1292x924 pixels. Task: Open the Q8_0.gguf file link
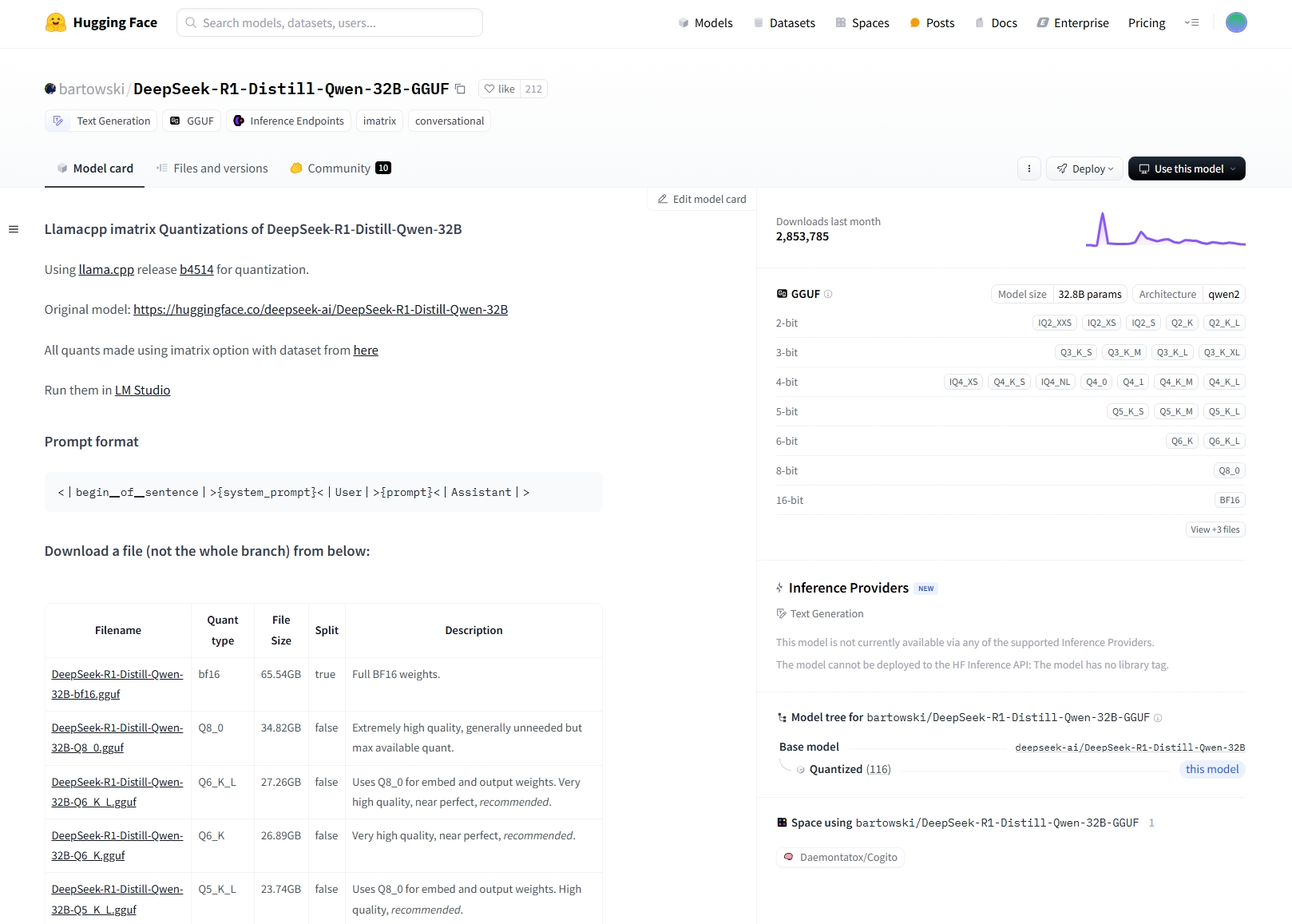click(117, 738)
